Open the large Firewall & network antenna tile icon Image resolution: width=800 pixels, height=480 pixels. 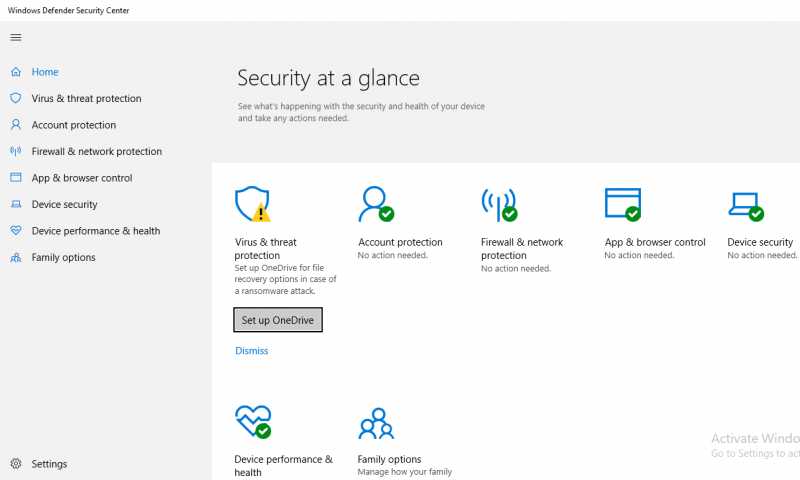tap(499, 204)
